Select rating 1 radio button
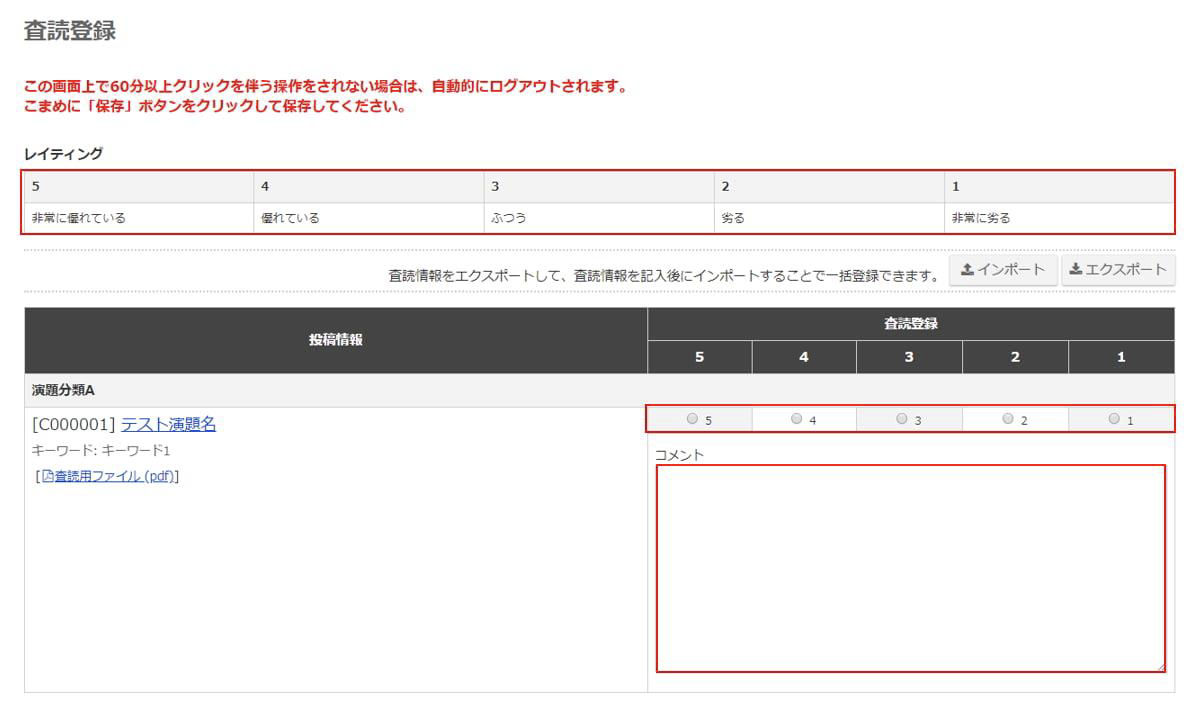1202x706 pixels. point(1113,420)
